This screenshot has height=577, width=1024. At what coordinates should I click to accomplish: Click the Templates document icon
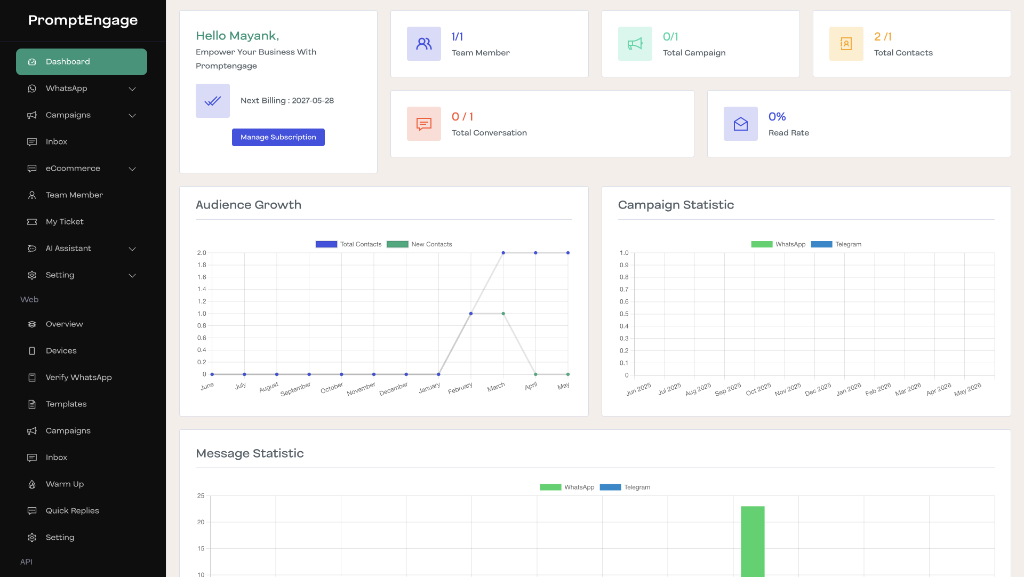(x=32, y=404)
